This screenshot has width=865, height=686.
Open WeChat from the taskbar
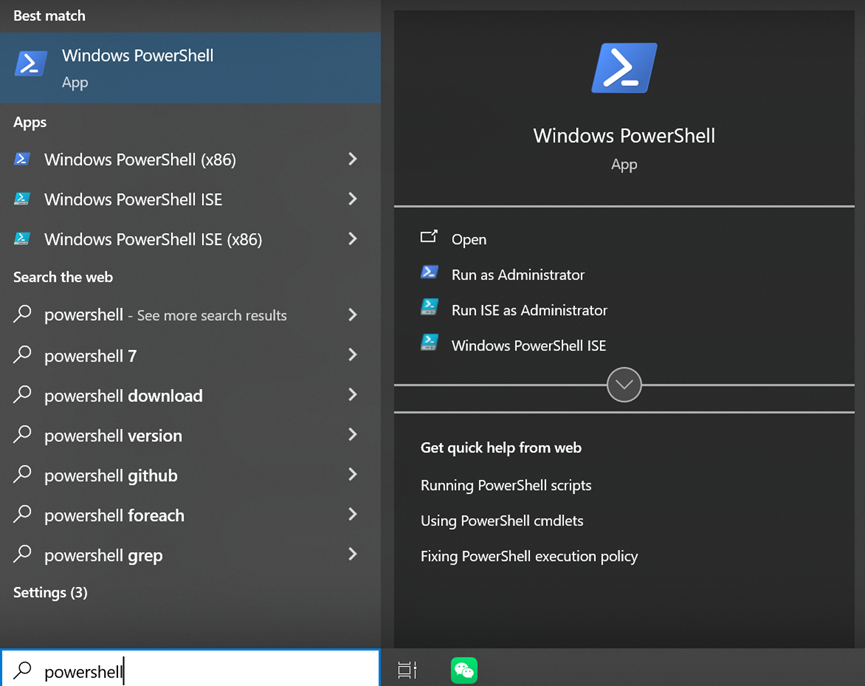(x=464, y=670)
